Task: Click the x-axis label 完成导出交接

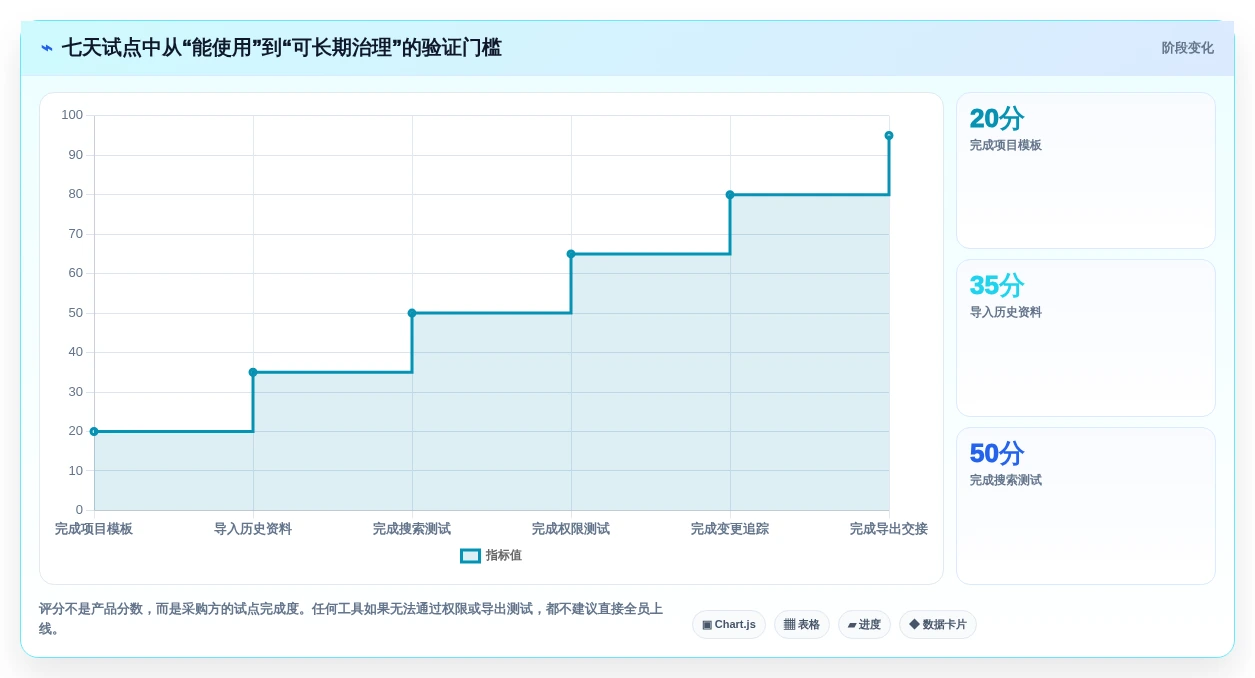Action: pyautogui.click(x=889, y=529)
